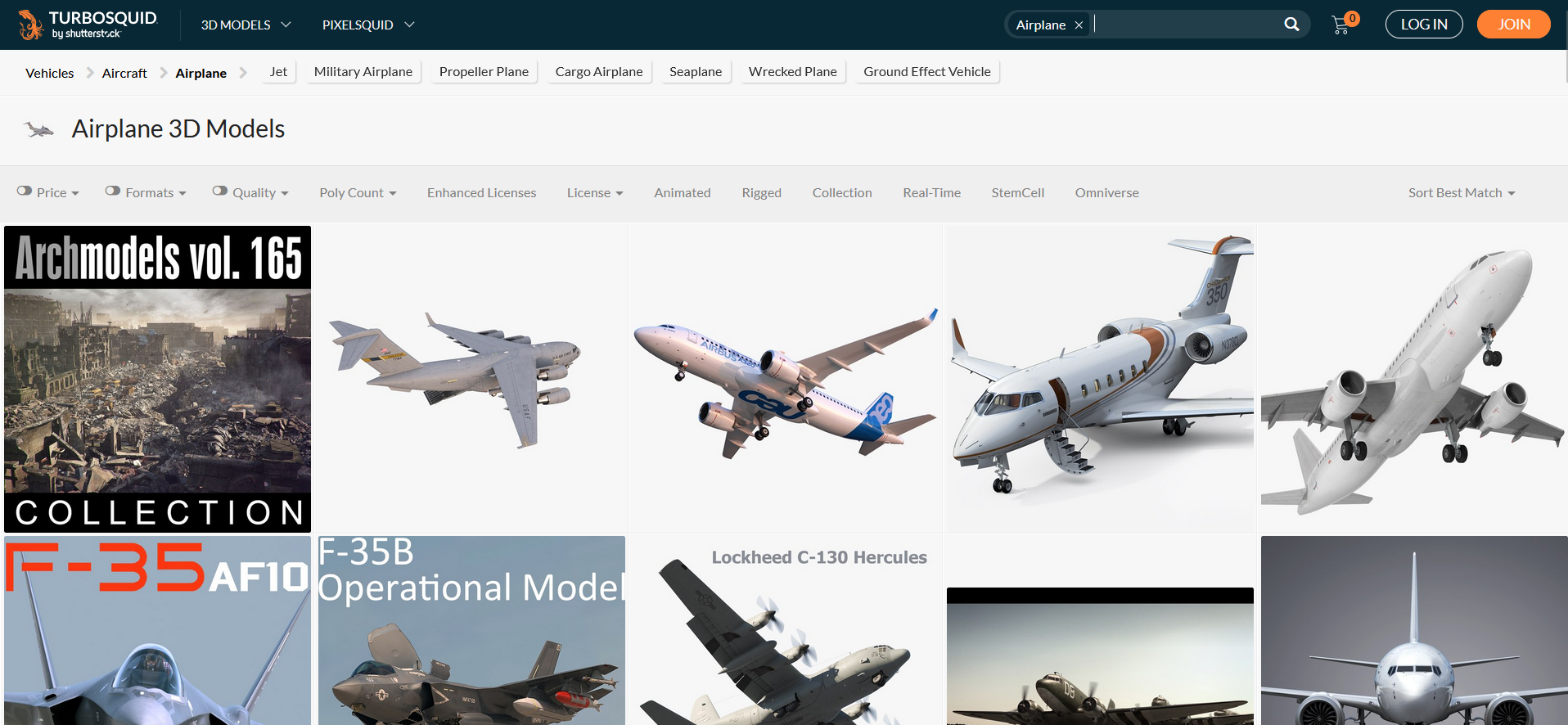Open the F-35B Operational Model thumbnail
The height and width of the screenshot is (725, 1568).
[x=471, y=630]
